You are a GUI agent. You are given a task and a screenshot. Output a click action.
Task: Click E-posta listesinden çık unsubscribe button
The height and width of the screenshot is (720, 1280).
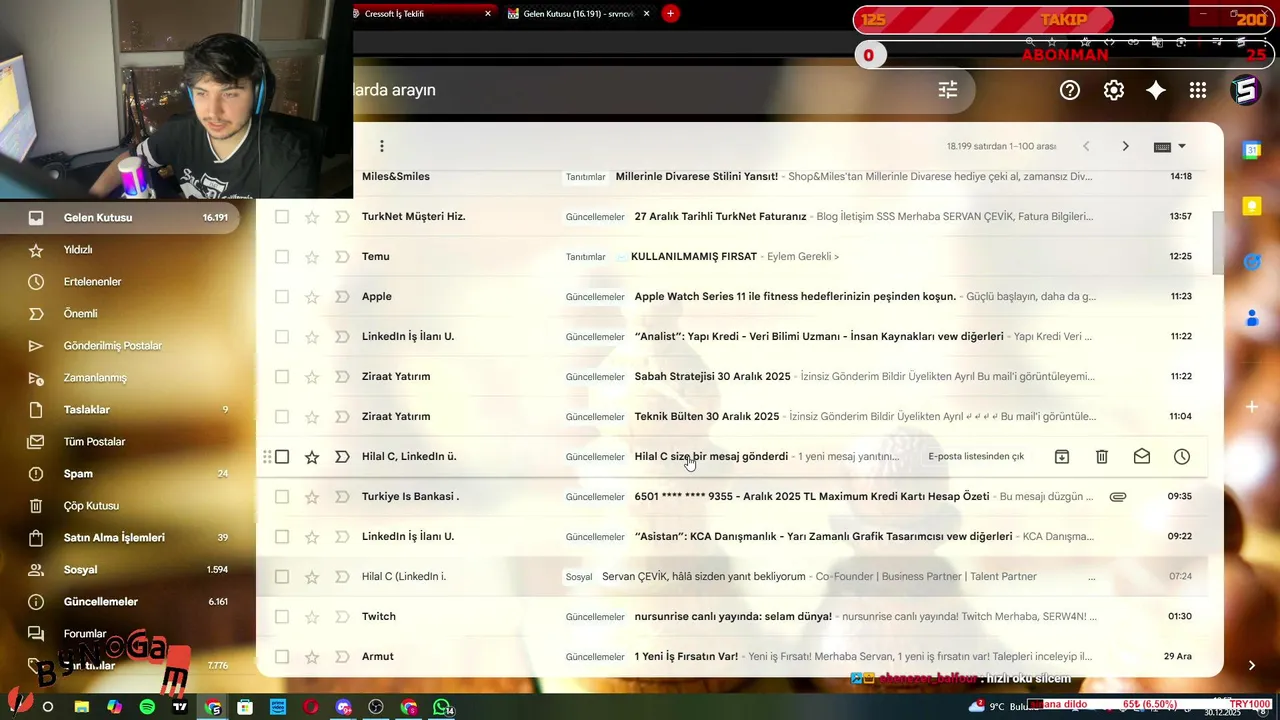(976, 457)
